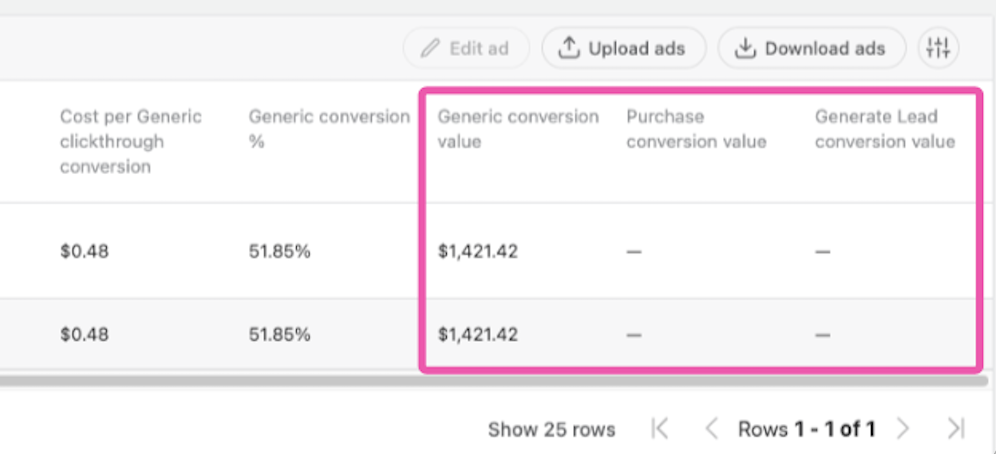Select the Purchase conversion value column header
996x454 pixels.
click(696, 129)
